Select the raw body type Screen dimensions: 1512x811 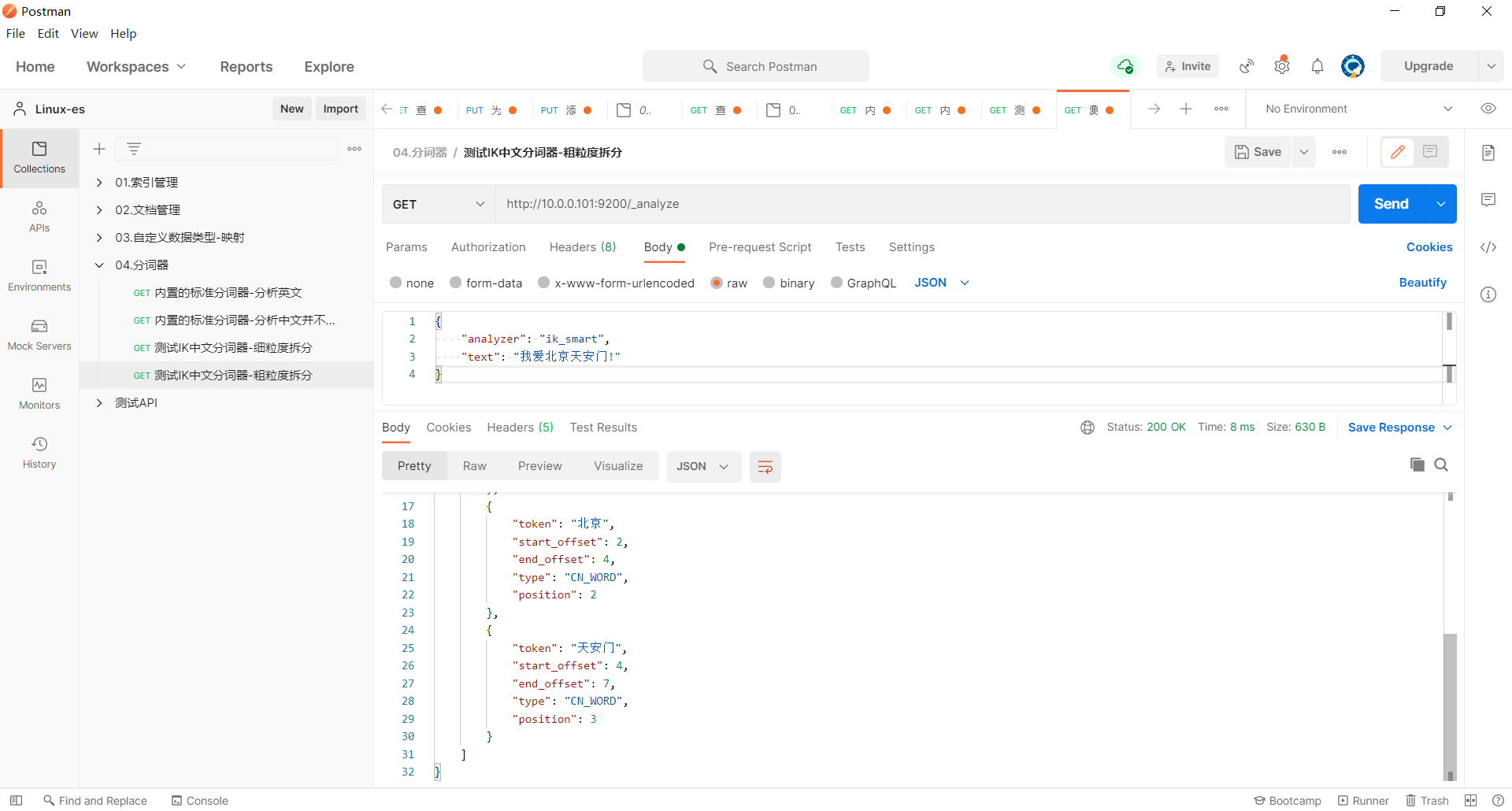(x=729, y=283)
